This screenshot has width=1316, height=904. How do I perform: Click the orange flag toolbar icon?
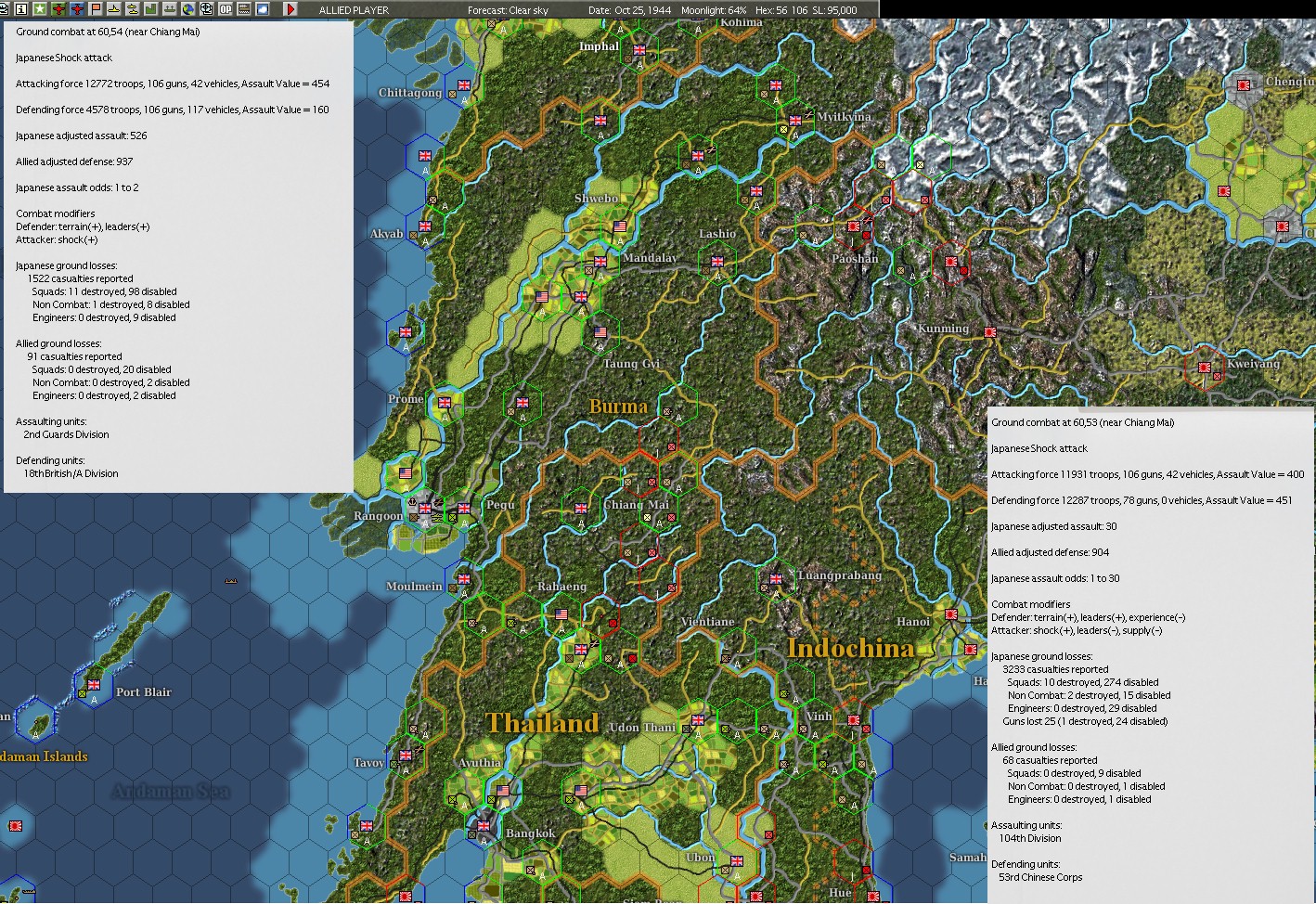[x=96, y=9]
